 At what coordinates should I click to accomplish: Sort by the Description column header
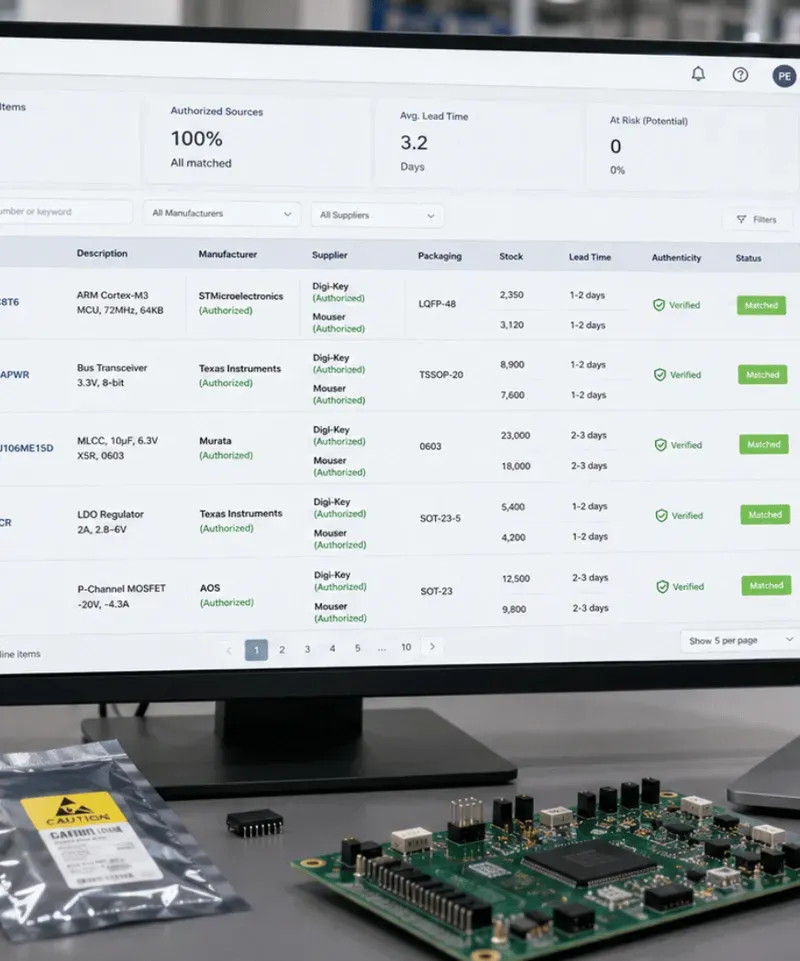pyautogui.click(x=102, y=253)
